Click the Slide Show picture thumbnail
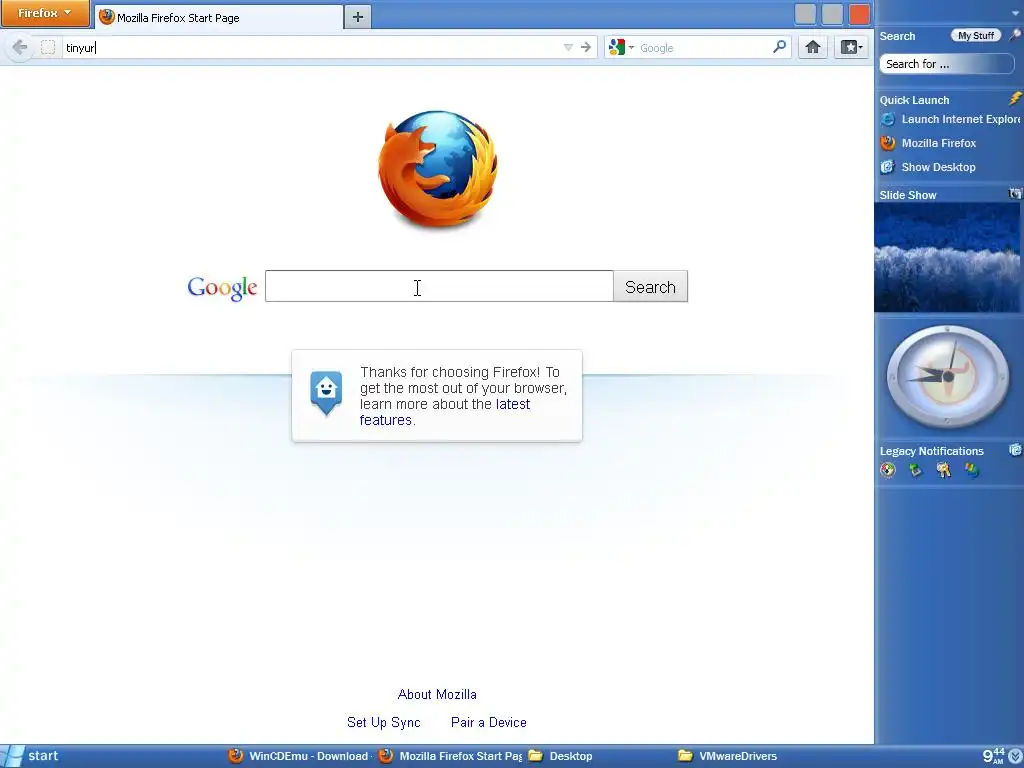The width and height of the screenshot is (1024, 768). 947,257
